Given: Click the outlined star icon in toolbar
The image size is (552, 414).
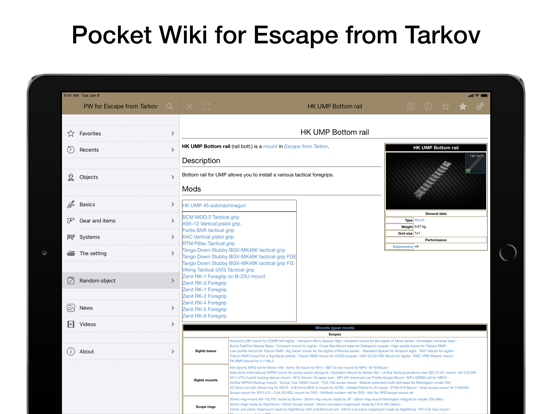Looking at the screenshot, I should coord(445,106).
